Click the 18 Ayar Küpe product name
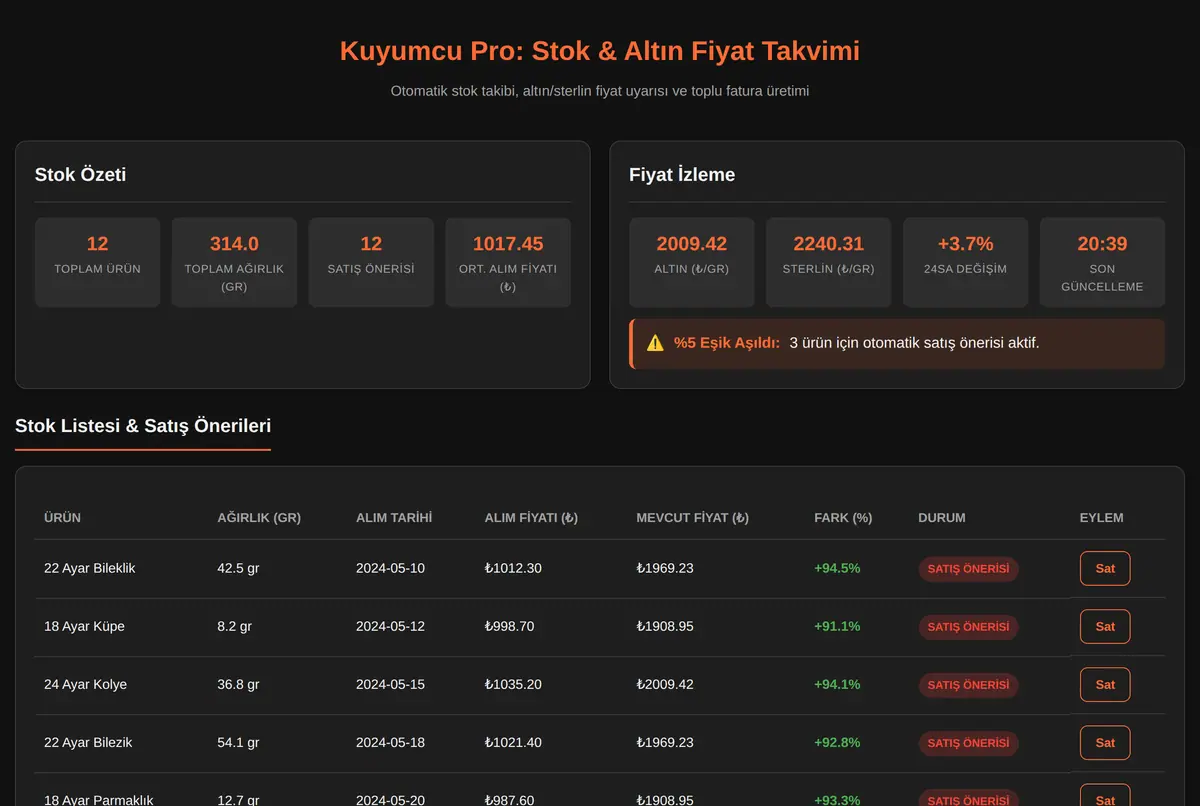 [x=84, y=626]
